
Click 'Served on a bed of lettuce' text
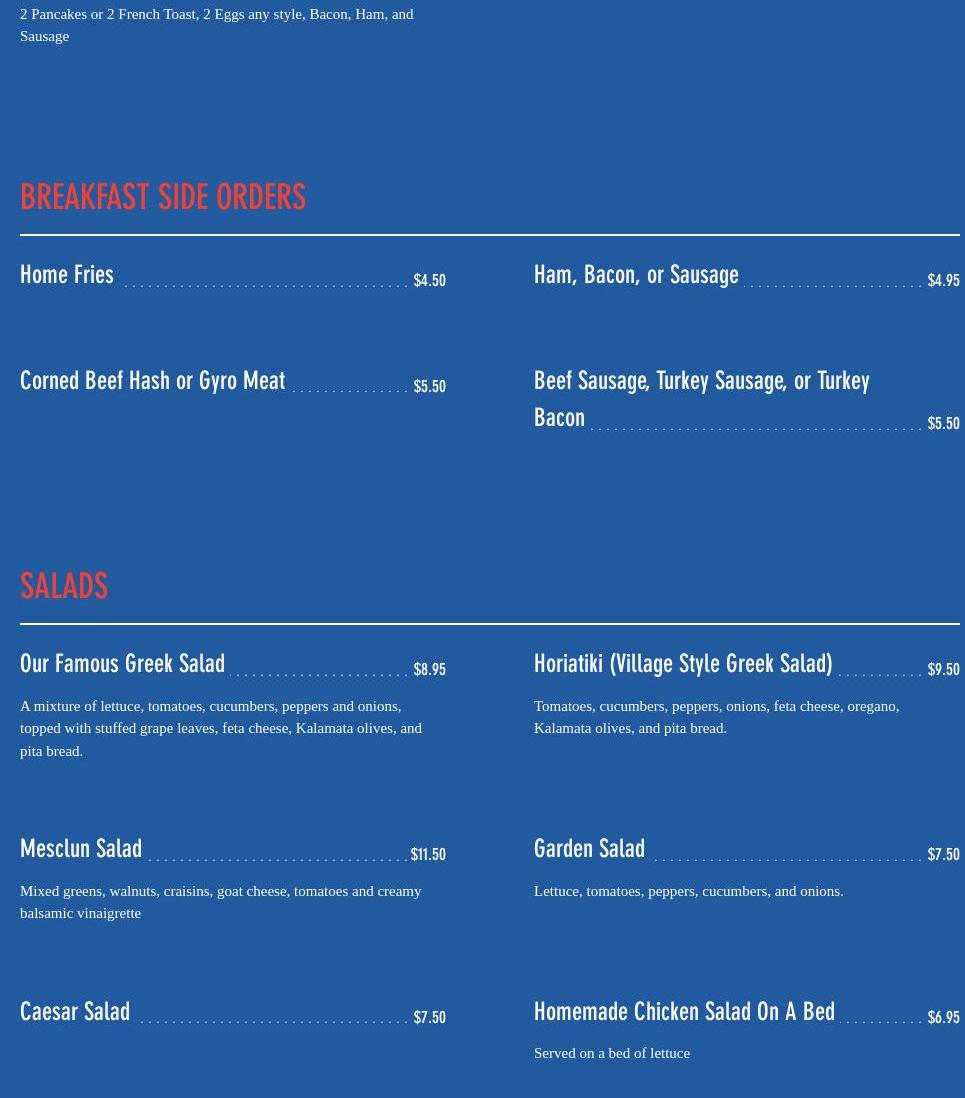tap(612, 1053)
